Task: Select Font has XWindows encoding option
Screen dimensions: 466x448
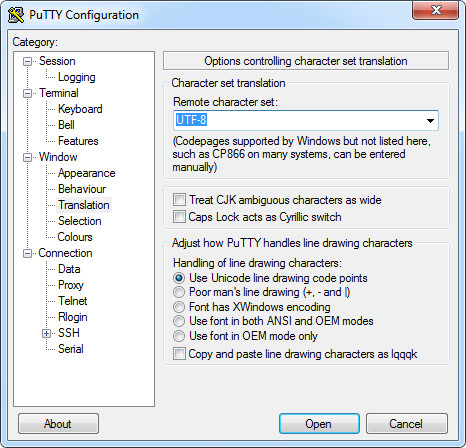Action: click(179, 307)
